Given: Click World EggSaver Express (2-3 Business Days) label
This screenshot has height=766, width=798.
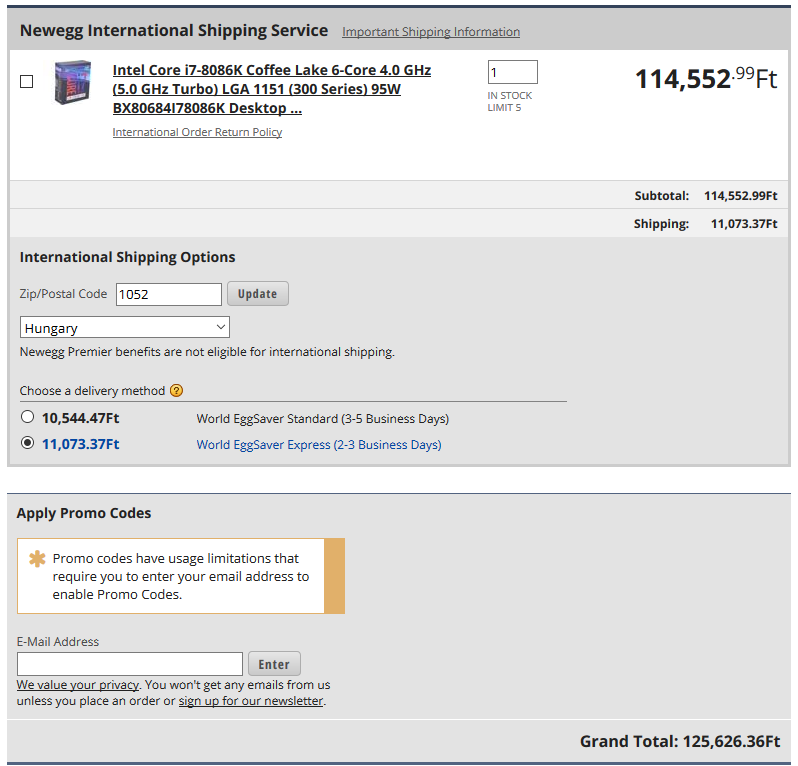Looking at the screenshot, I should click(319, 444).
